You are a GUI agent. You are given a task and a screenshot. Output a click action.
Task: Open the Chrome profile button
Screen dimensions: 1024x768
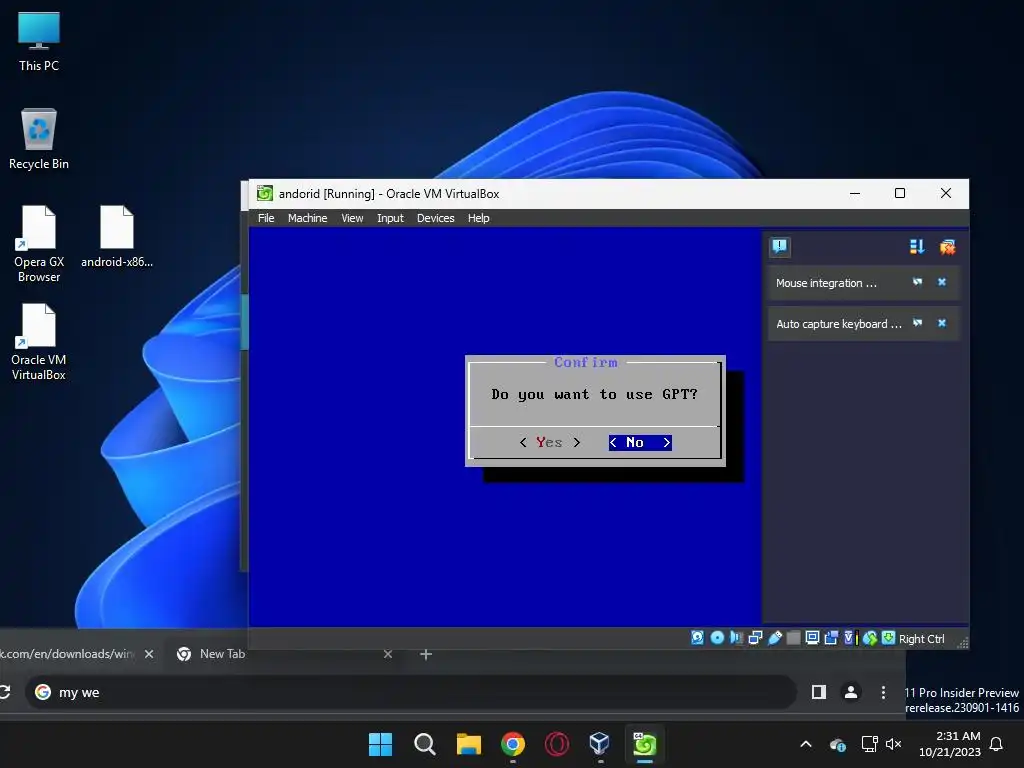click(x=850, y=692)
